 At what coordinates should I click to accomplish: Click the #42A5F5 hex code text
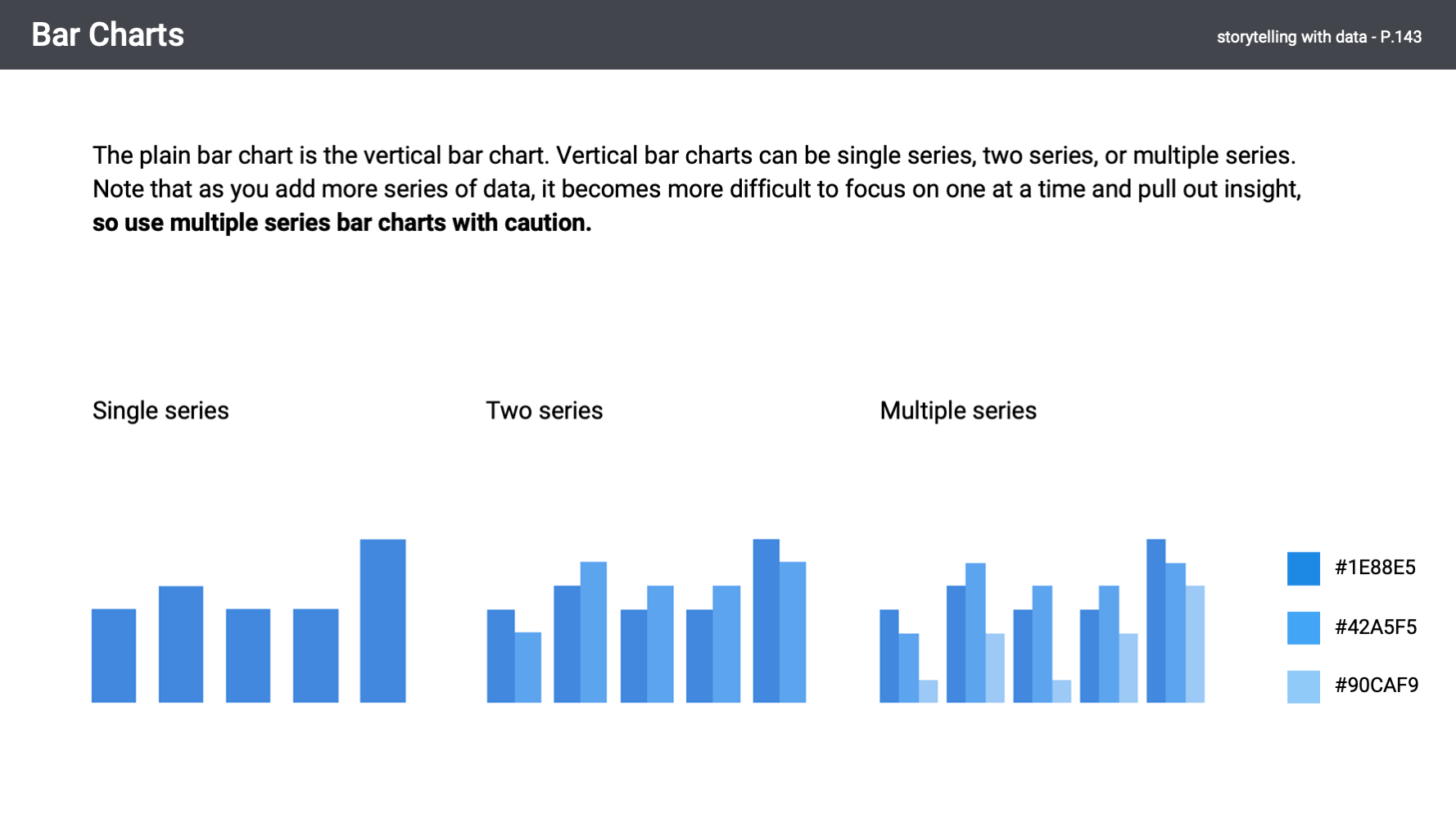point(1376,627)
